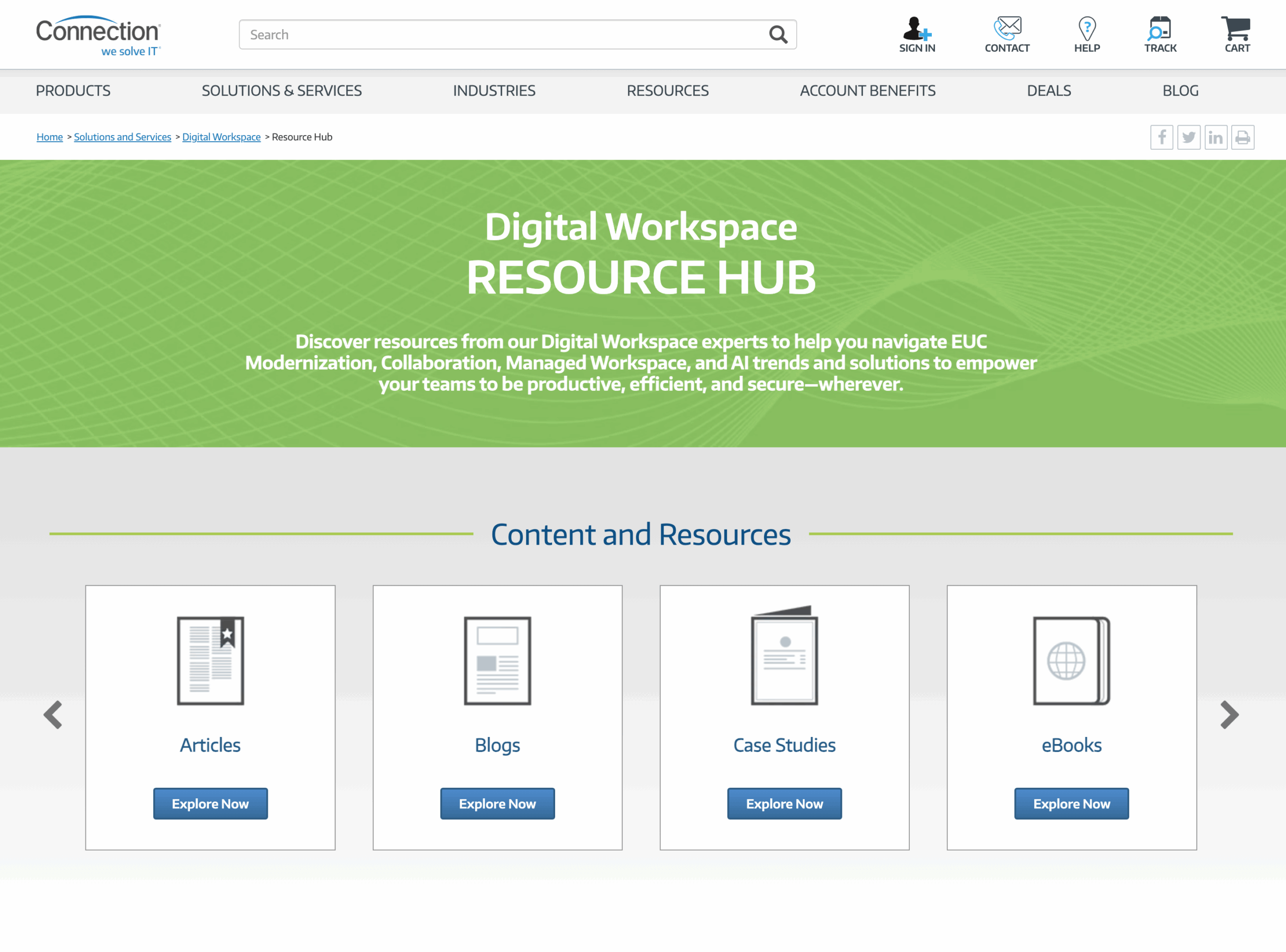Open Solutions & Services menu
The image size is (1286, 952).
click(282, 90)
